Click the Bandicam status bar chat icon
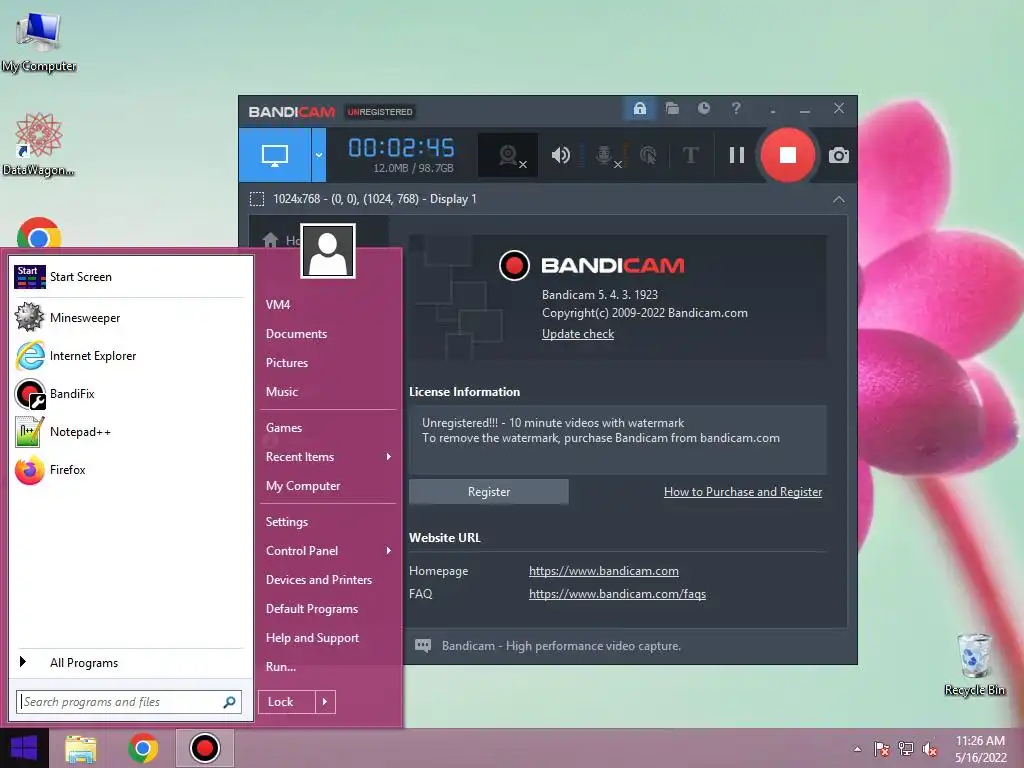This screenshot has height=768, width=1024. (423, 646)
